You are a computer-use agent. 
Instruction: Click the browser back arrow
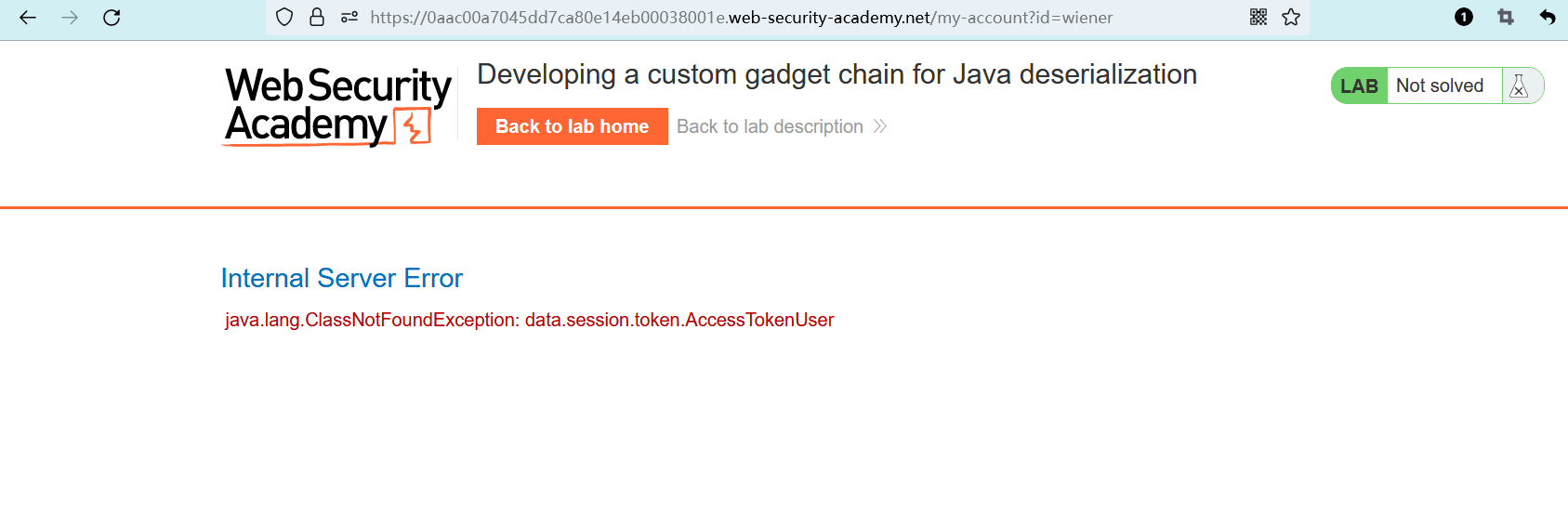click(28, 18)
